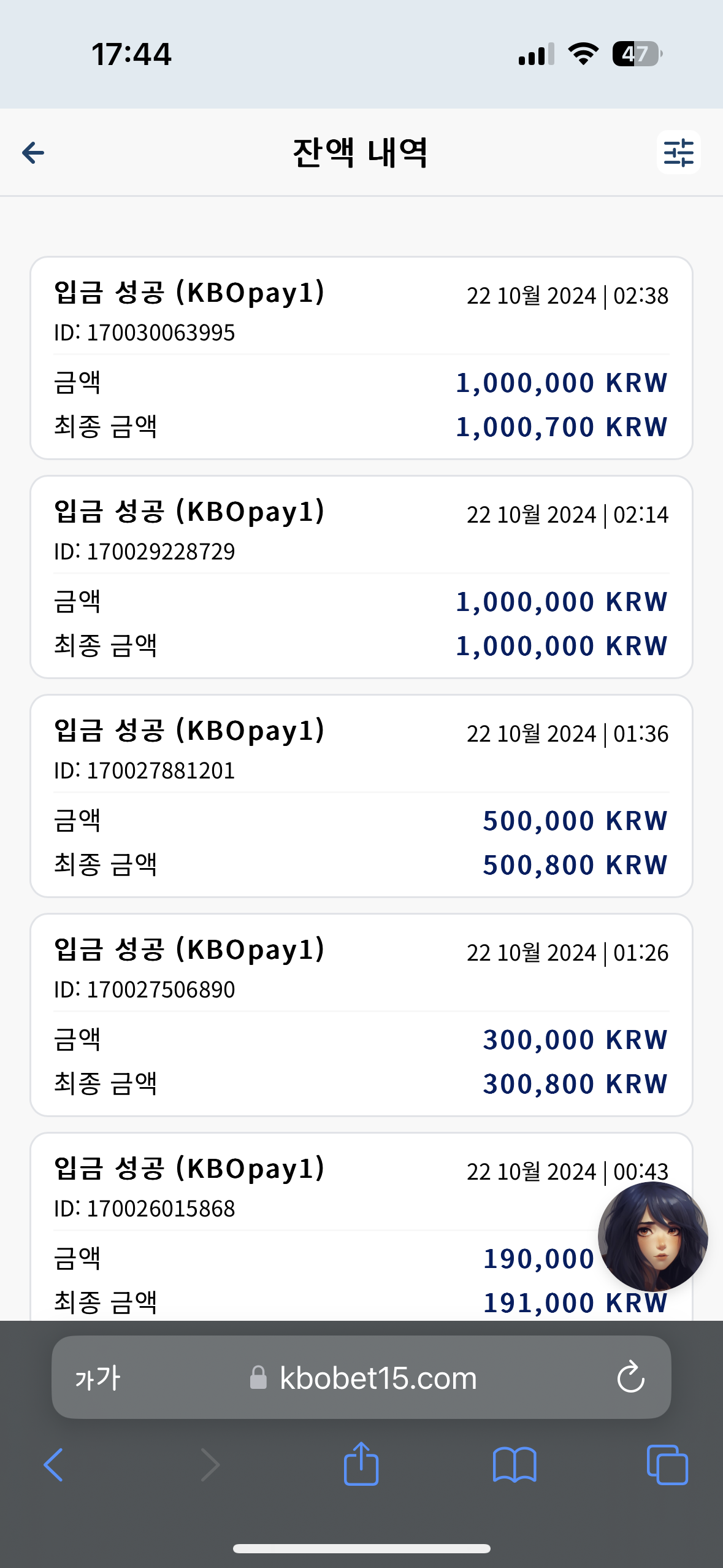
Task: Tap the address bar lock icon
Action: click(x=258, y=1377)
